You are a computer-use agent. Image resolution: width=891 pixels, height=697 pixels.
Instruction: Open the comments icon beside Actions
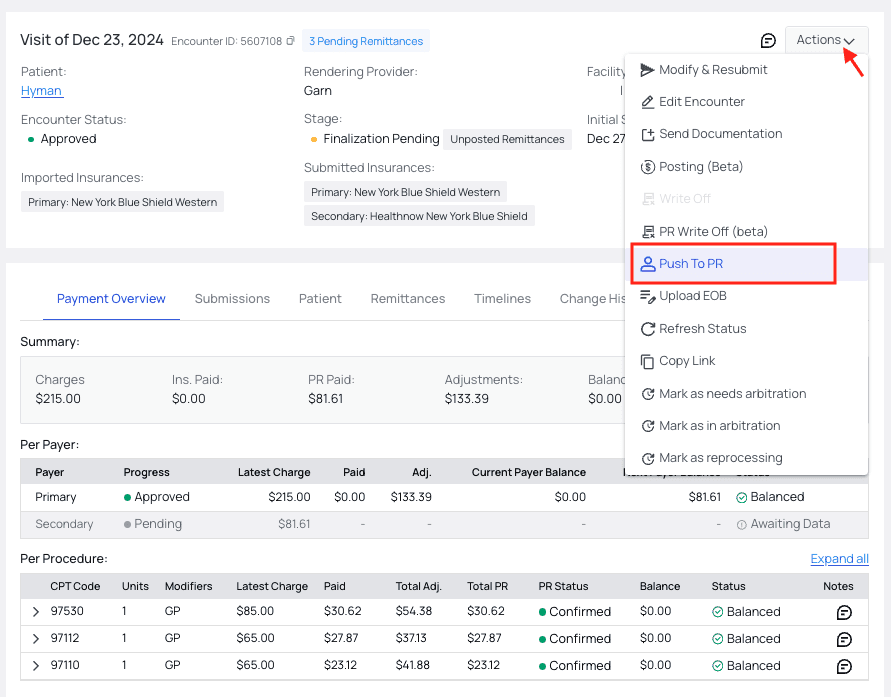[768, 41]
